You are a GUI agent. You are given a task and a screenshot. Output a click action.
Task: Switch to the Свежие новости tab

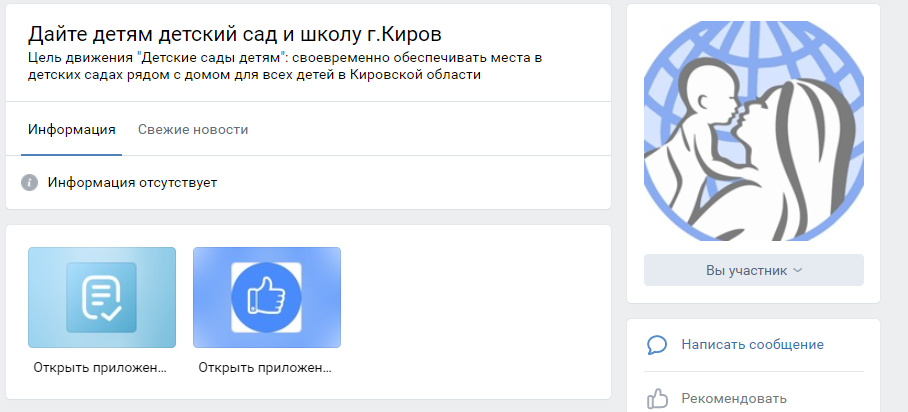(x=193, y=130)
